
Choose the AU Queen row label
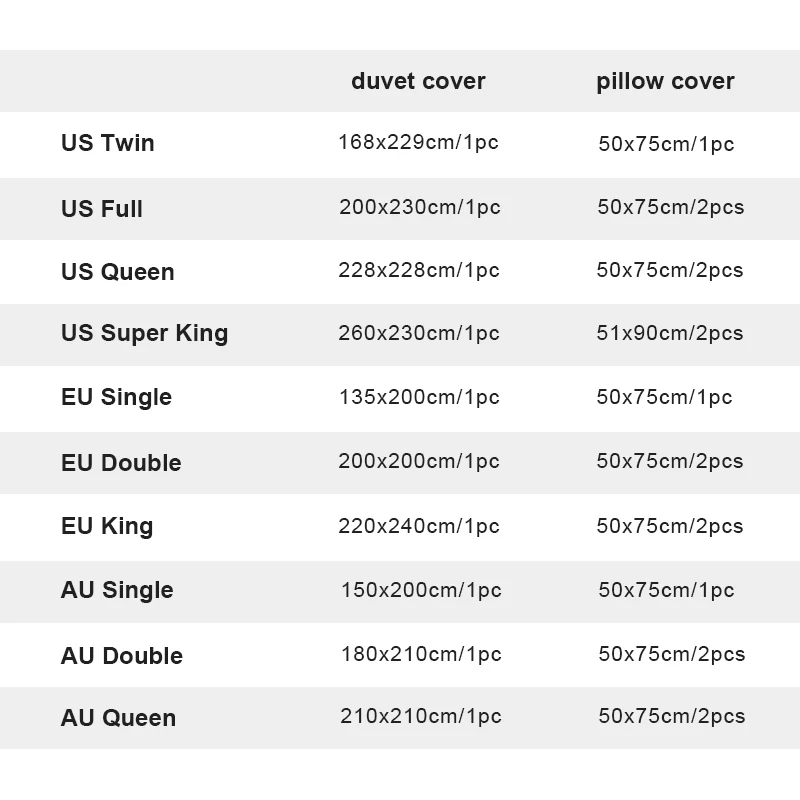(118, 718)
